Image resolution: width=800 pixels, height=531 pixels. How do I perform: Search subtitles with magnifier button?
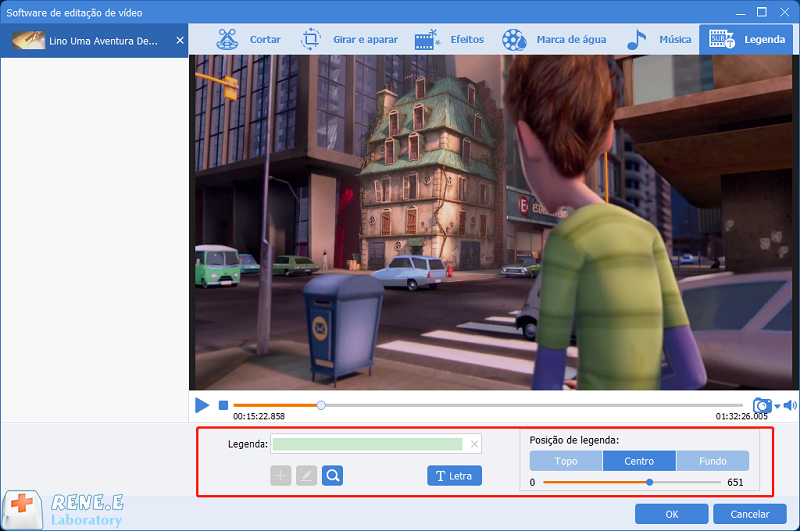pos(333,476)
